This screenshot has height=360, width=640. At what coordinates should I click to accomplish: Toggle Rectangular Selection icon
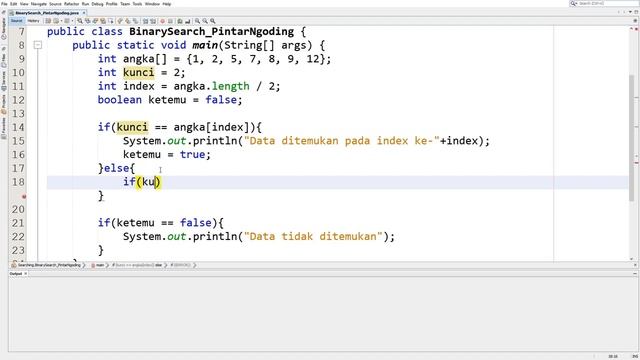click(111, 21)
